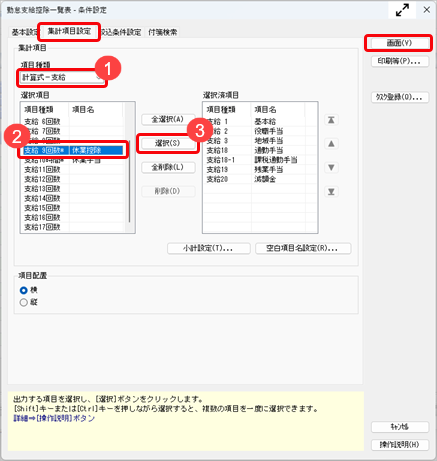Switch to the 集計項目設定 tab

coord(69,32)
